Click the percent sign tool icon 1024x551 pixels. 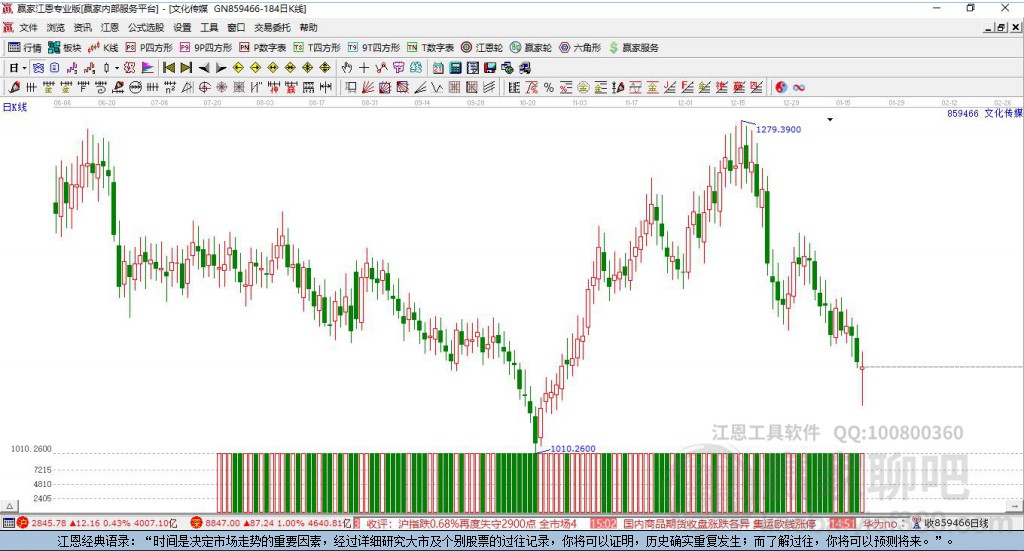(549, 88)
